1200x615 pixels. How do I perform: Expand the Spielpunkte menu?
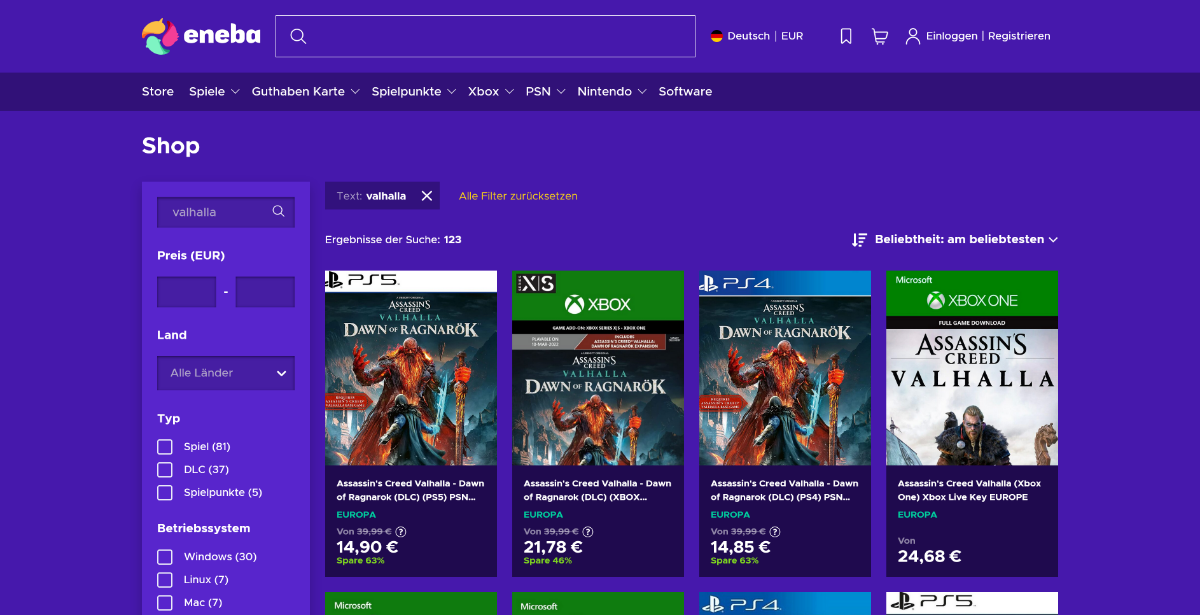pyautogui.click(x=413, y=91)
